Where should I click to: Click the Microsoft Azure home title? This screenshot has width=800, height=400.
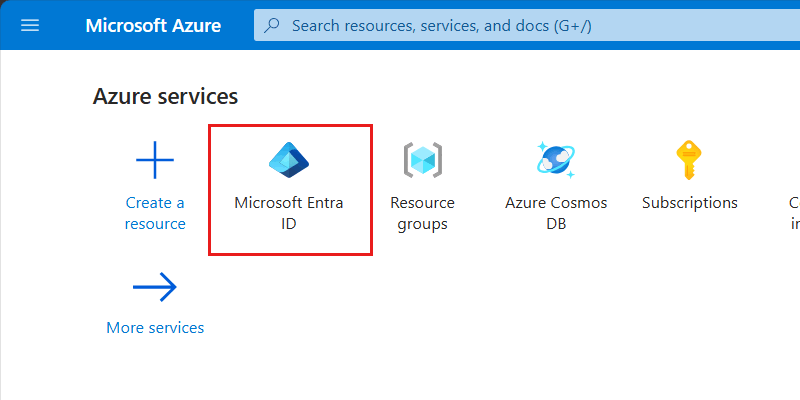[x=152, y=25]
